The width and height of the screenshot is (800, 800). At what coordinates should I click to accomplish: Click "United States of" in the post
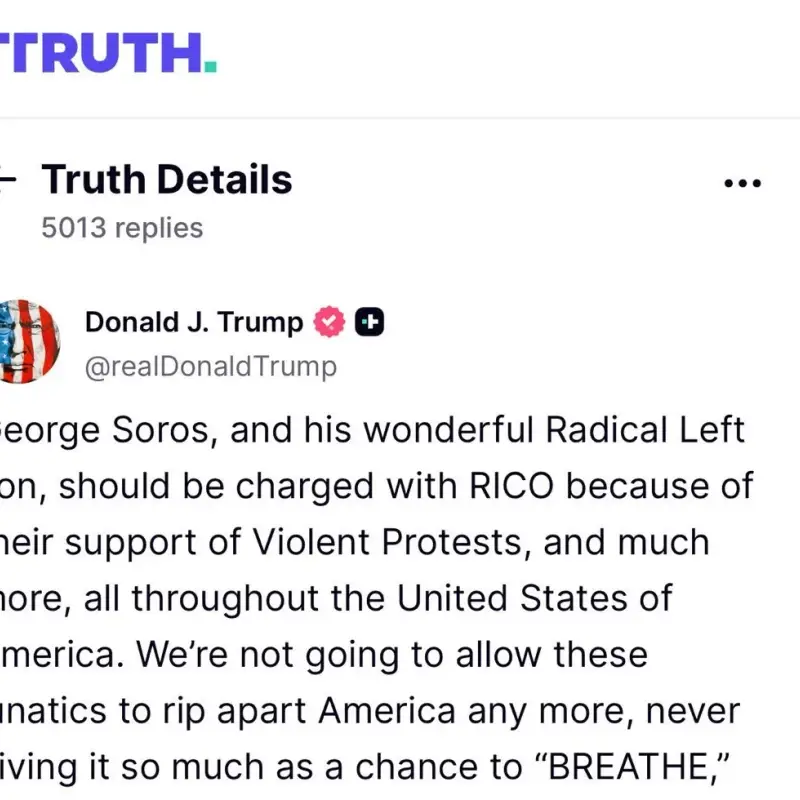point(535,598)
